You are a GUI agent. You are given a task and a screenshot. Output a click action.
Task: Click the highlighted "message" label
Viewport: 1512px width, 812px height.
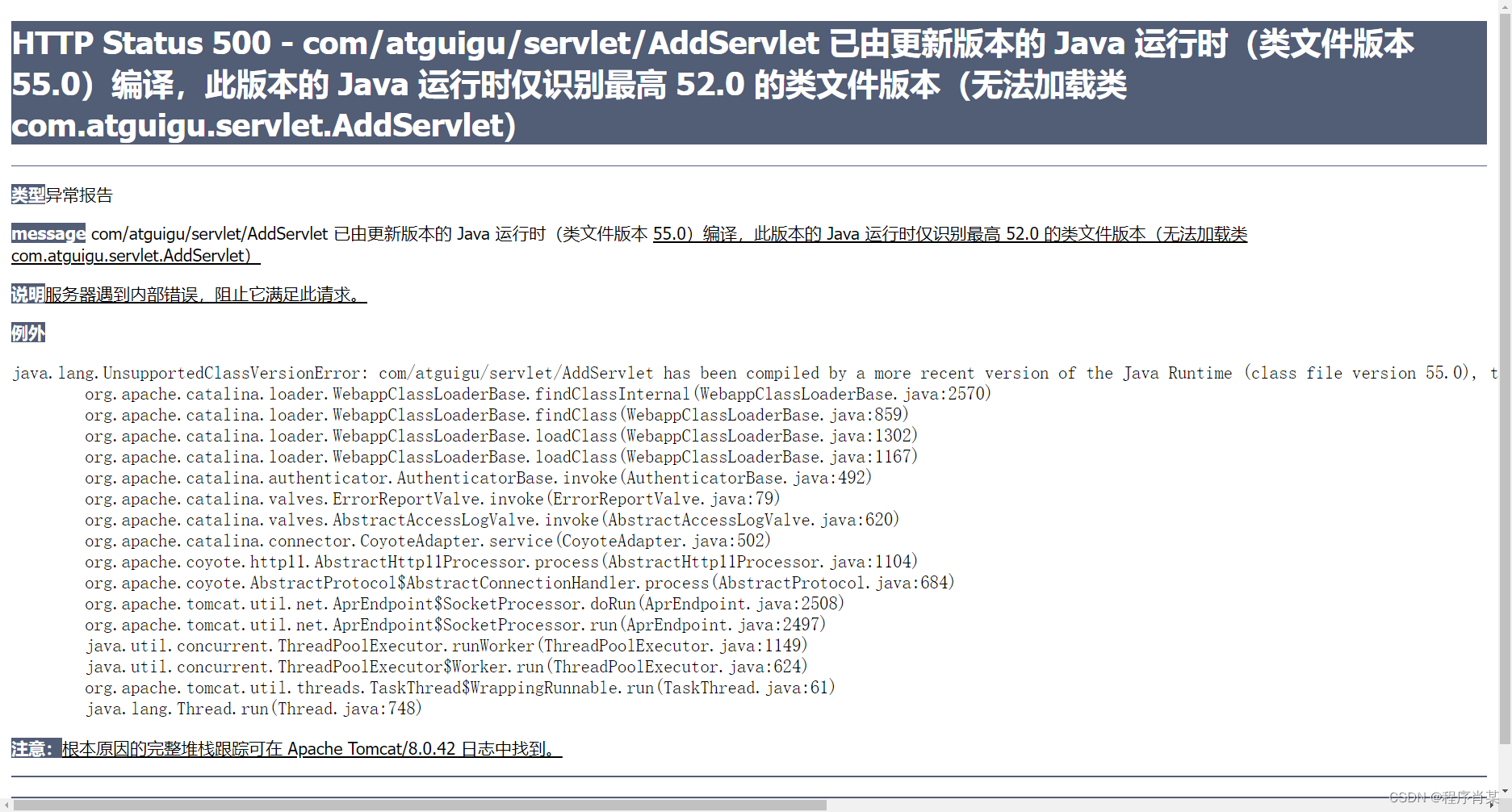[x=48, y=233]
